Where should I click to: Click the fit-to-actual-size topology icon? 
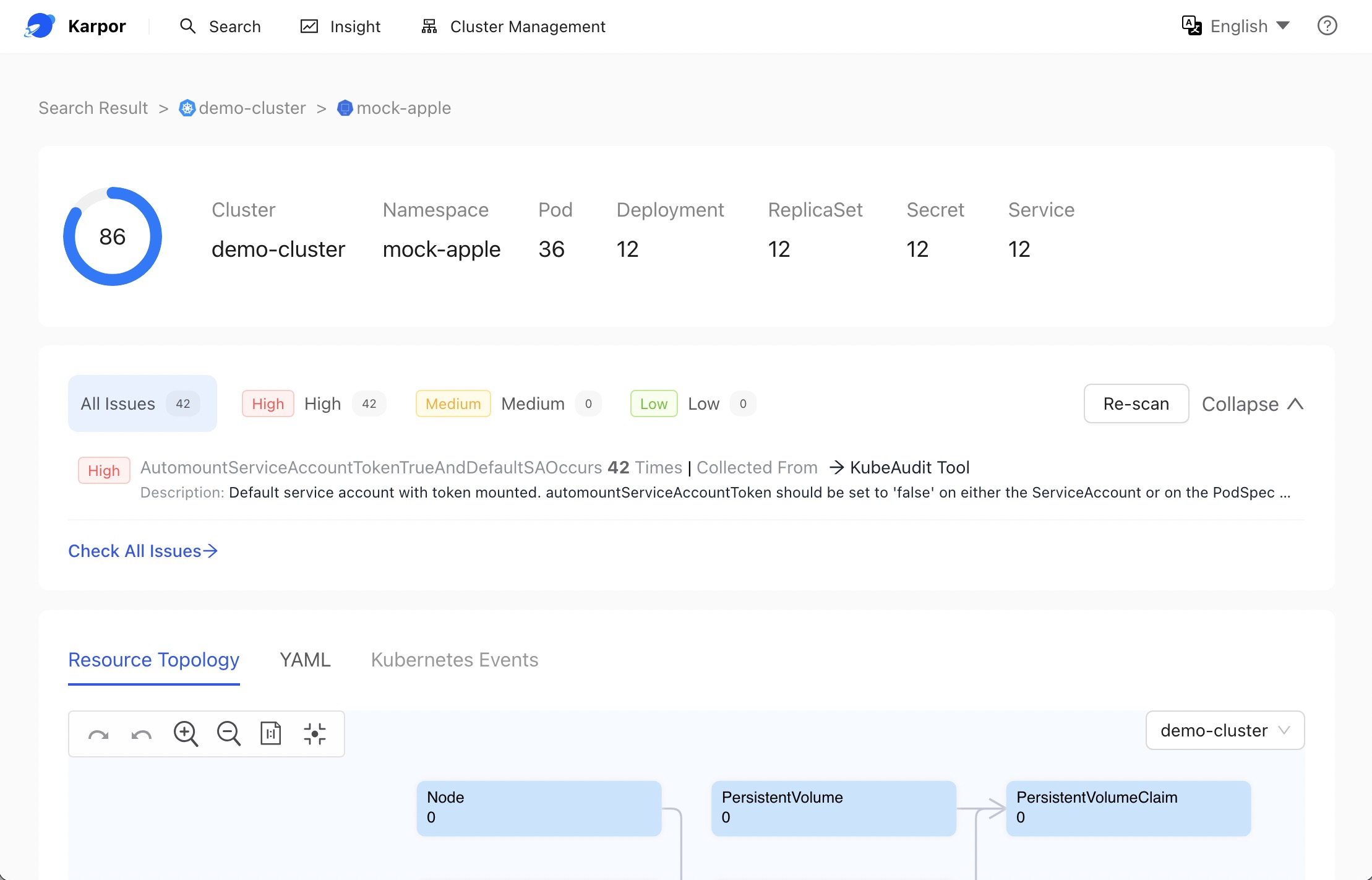tap(271, 734)
